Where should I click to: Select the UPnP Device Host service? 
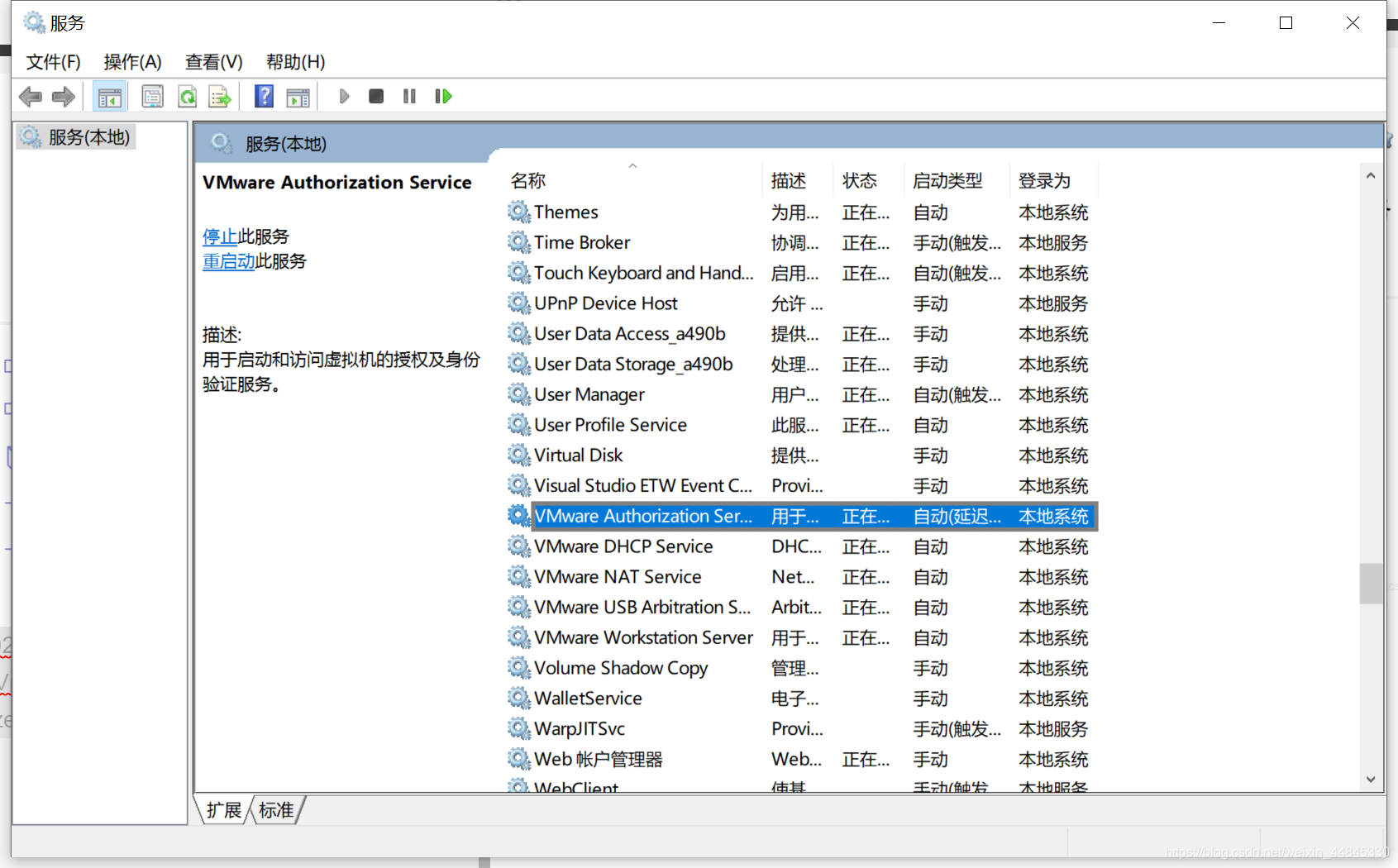pos(802,304)
